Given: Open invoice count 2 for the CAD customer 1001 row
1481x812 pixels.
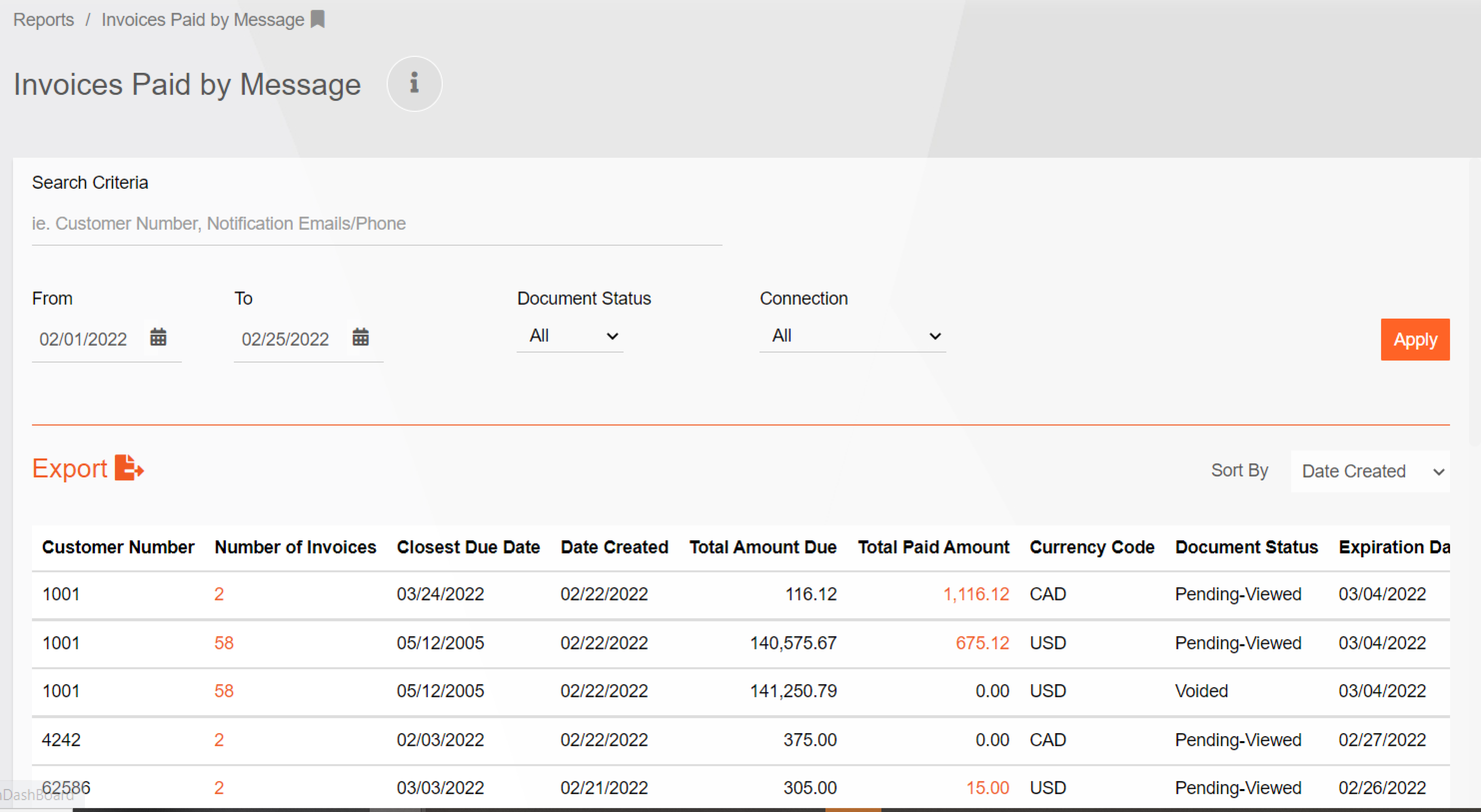Looking at the screenshot, I should (219, 594).
